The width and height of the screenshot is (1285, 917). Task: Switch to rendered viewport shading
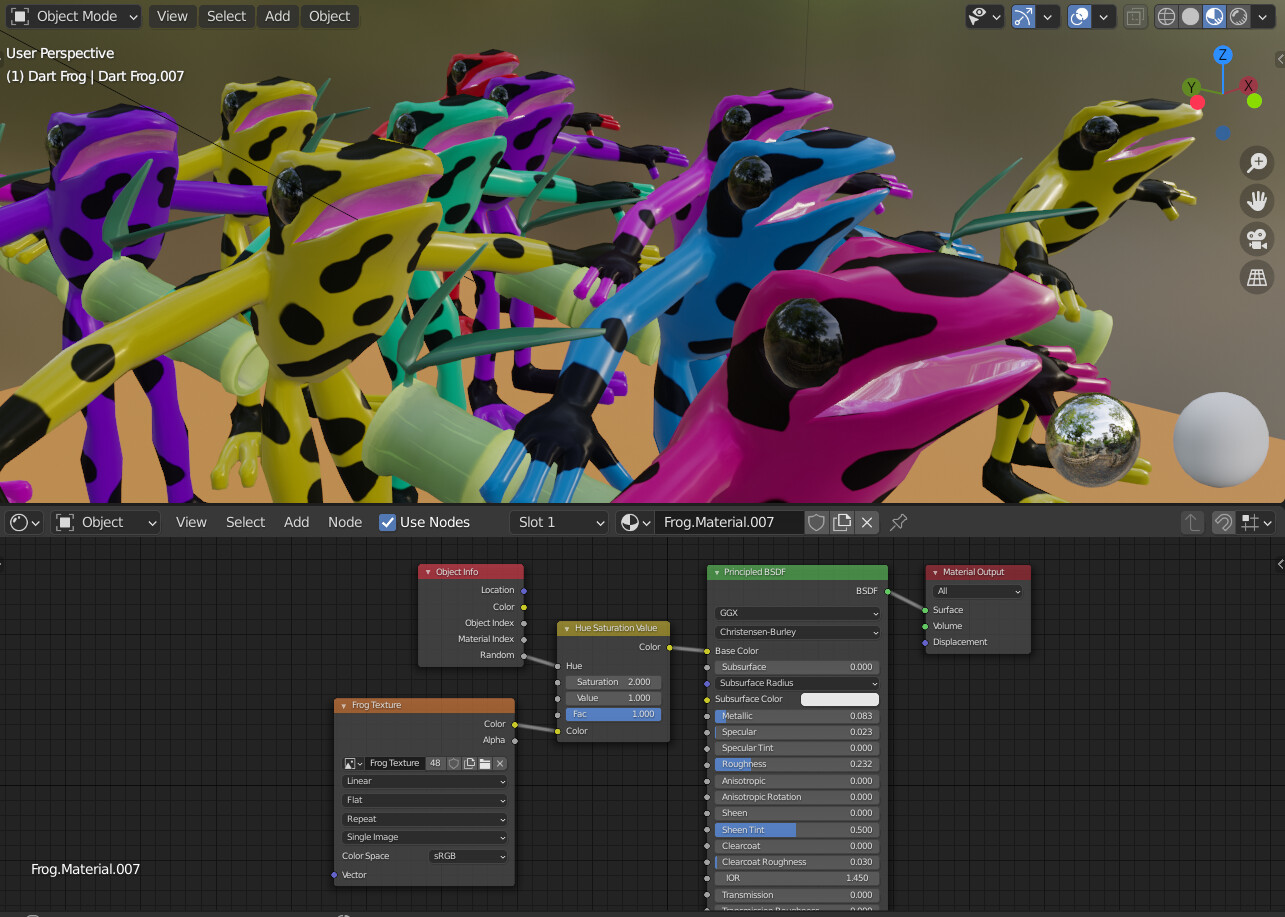[1239, 16]
